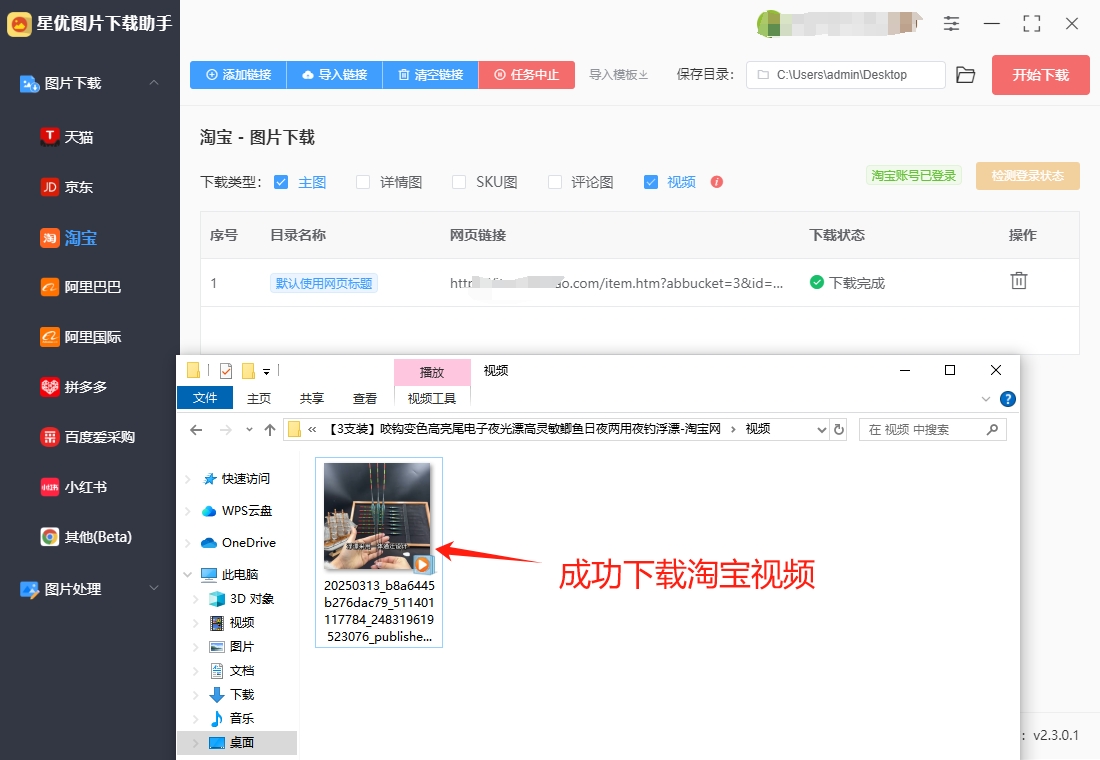Open the Alibaba International (阿里国际) section
Viewport: 1100px width, 760px height.
click(x=81, y=337)
